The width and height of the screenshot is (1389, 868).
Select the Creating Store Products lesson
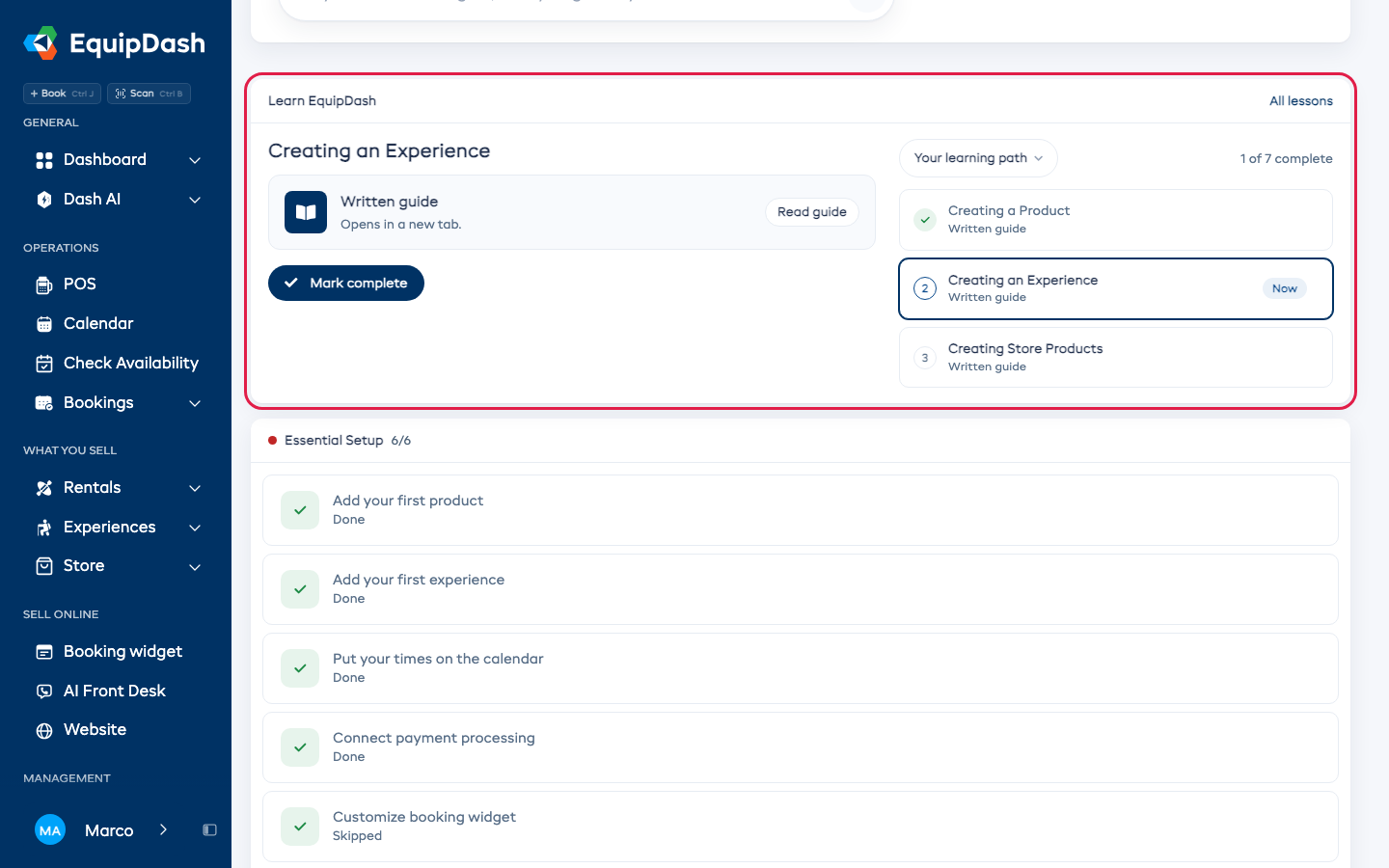coord(1116,358)
